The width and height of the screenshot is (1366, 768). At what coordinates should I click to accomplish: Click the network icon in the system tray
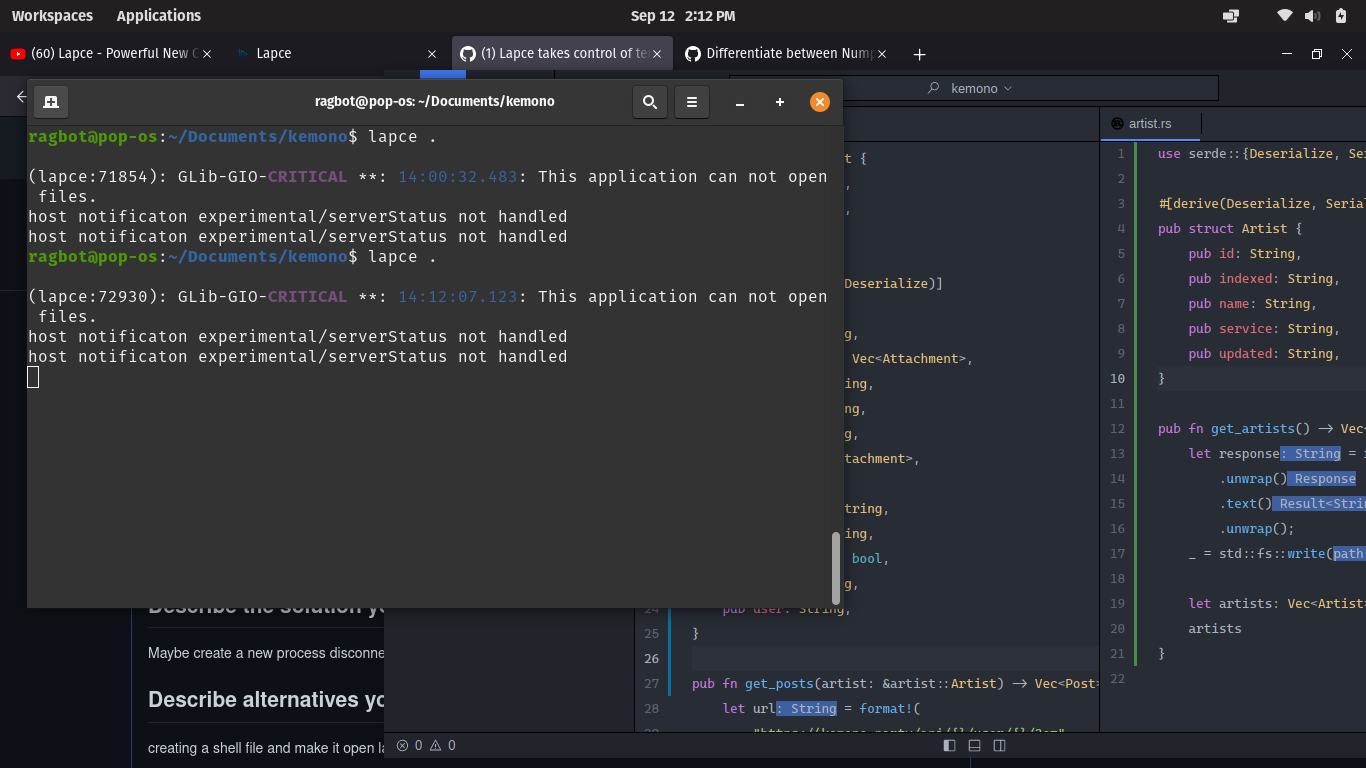point(1284,15)
